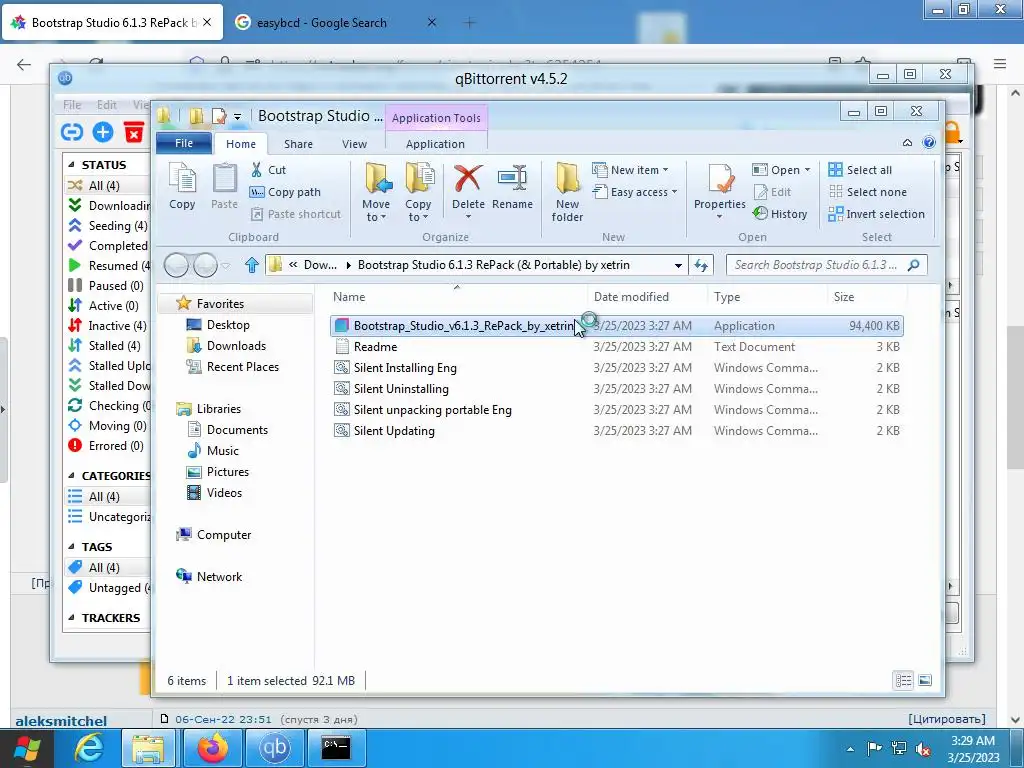The height and width of the screenshot is (768, 1024).
Task: Click the Up one level arrow
Action: (x=251, y=264)
